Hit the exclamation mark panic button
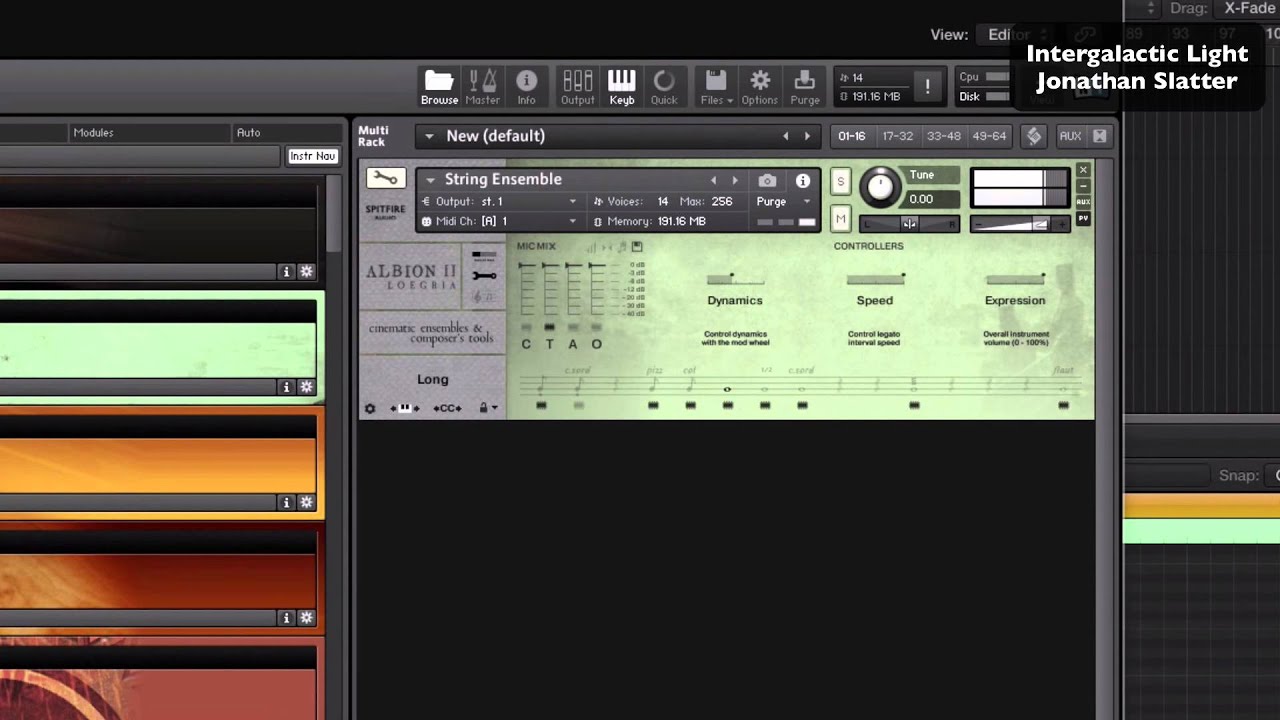Image resolution: width=1280 pixels, height=720 pixels. [x=927, y=87]
